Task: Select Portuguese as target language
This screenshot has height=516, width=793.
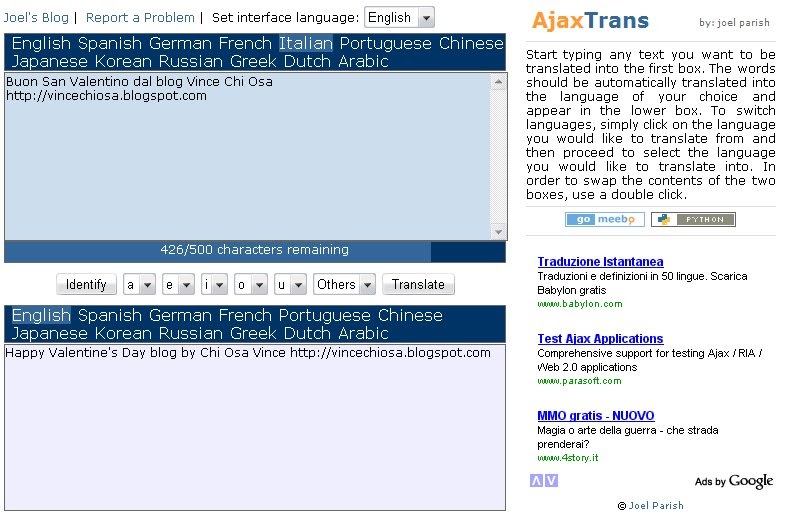Action: point(325,316)
